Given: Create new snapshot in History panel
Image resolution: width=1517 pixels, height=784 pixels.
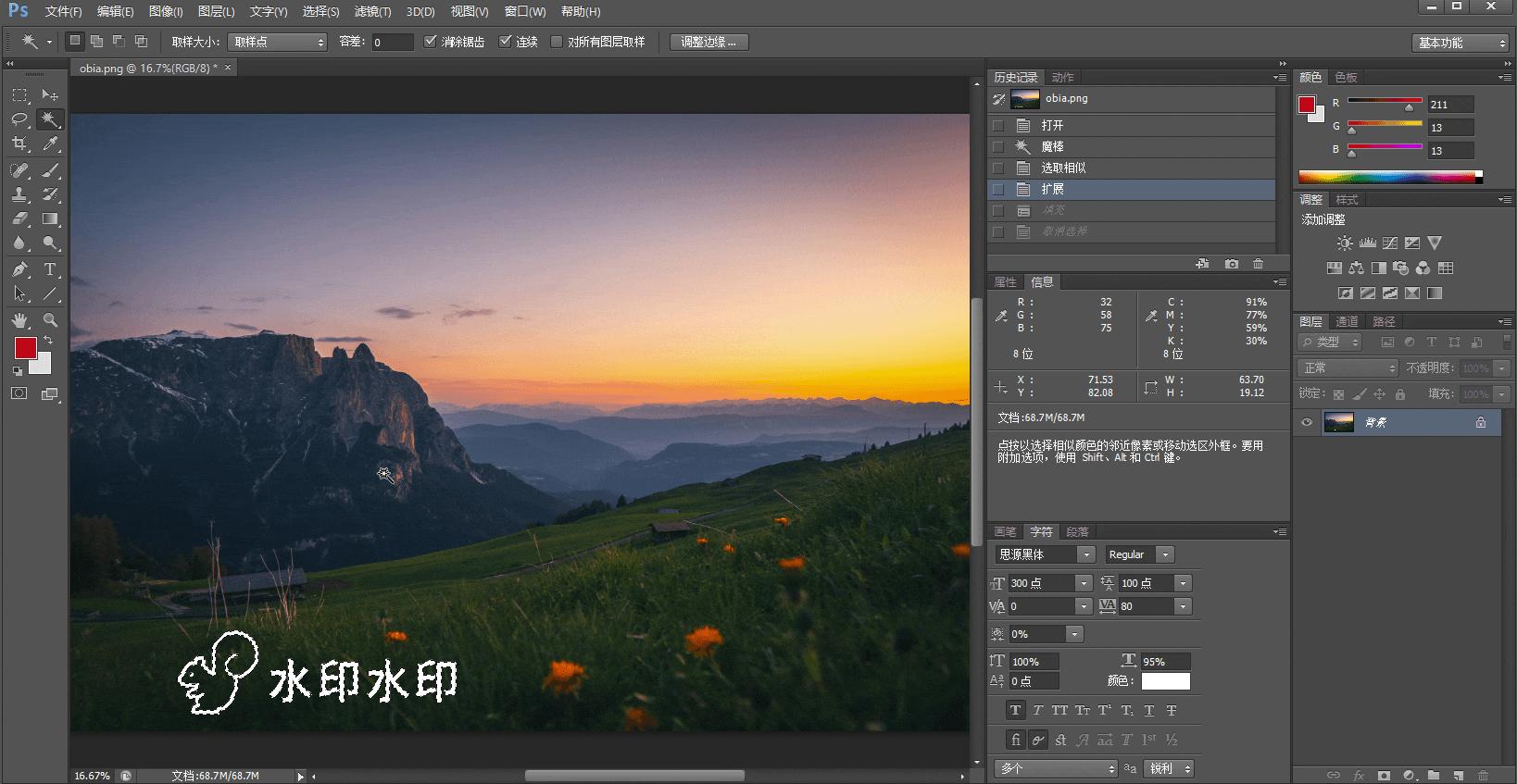Looking at the screenshot, I should tap(1231, 264).
